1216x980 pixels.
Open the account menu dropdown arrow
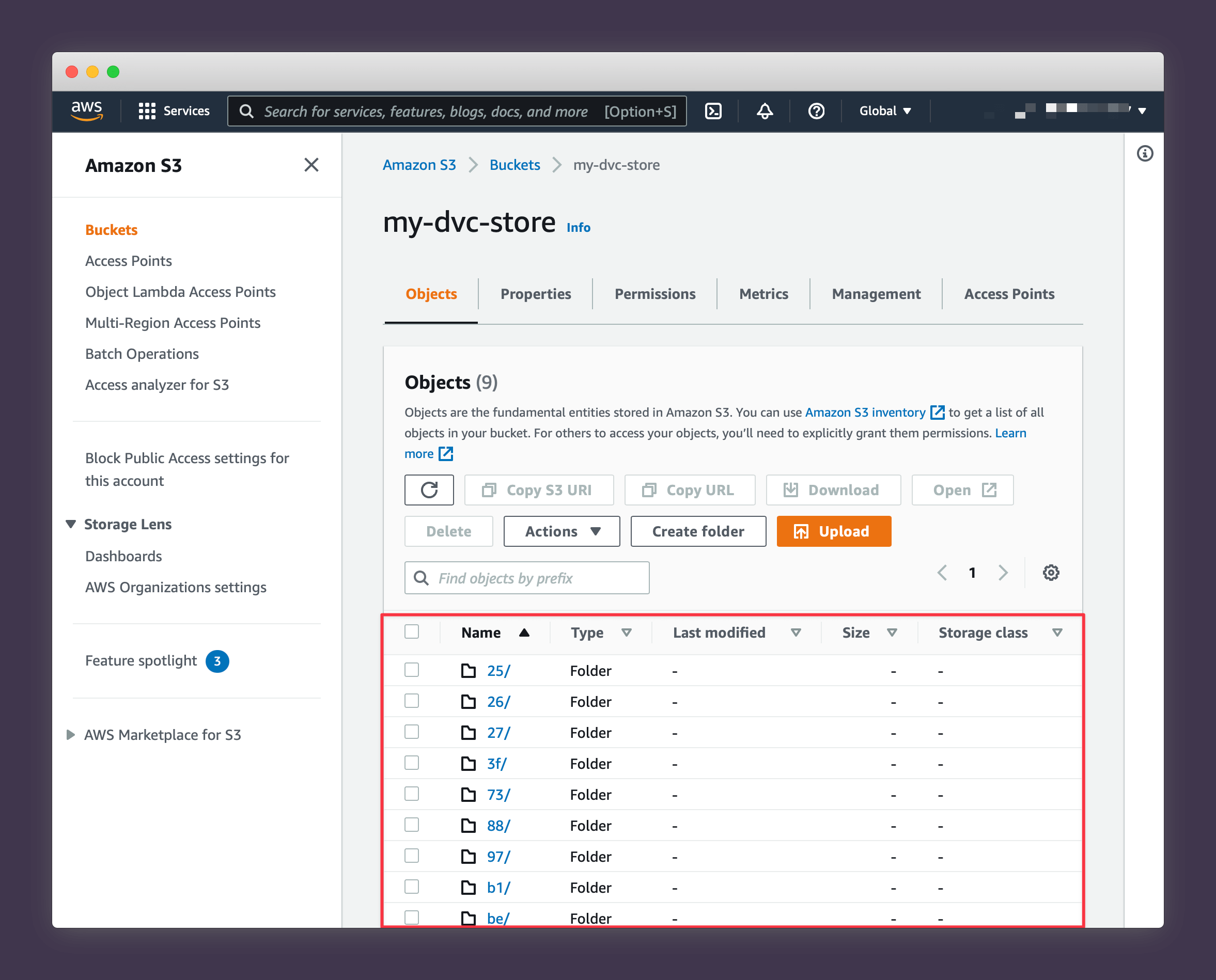1142,111
